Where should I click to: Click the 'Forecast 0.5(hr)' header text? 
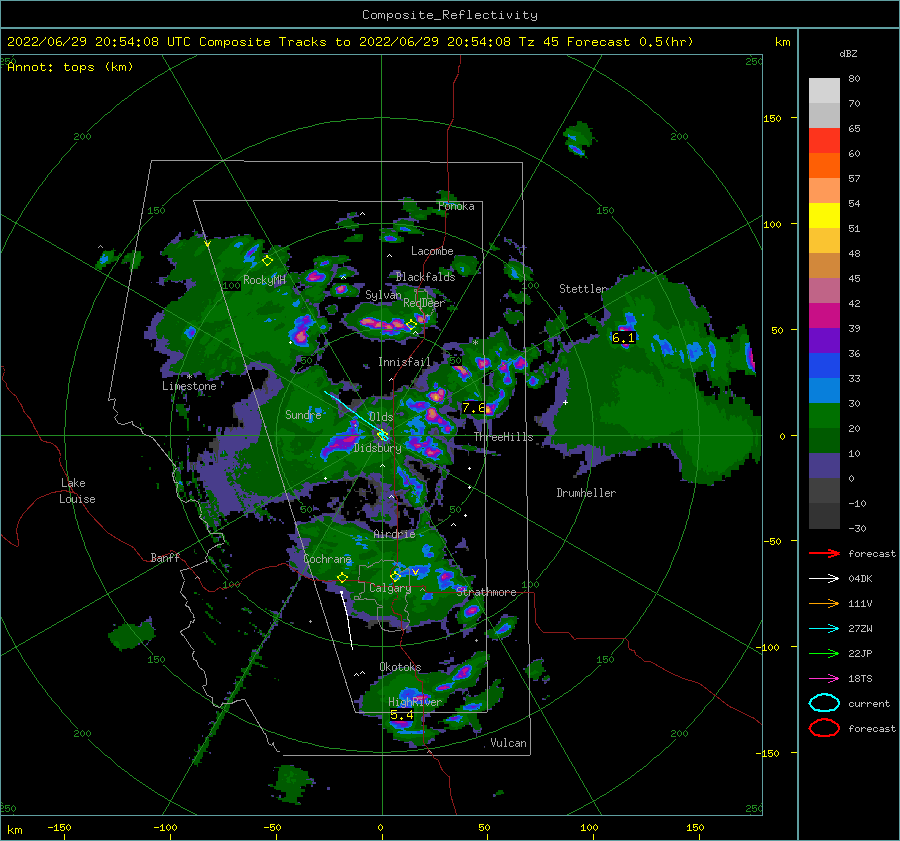pyautogui.click(x=630, y=42)
